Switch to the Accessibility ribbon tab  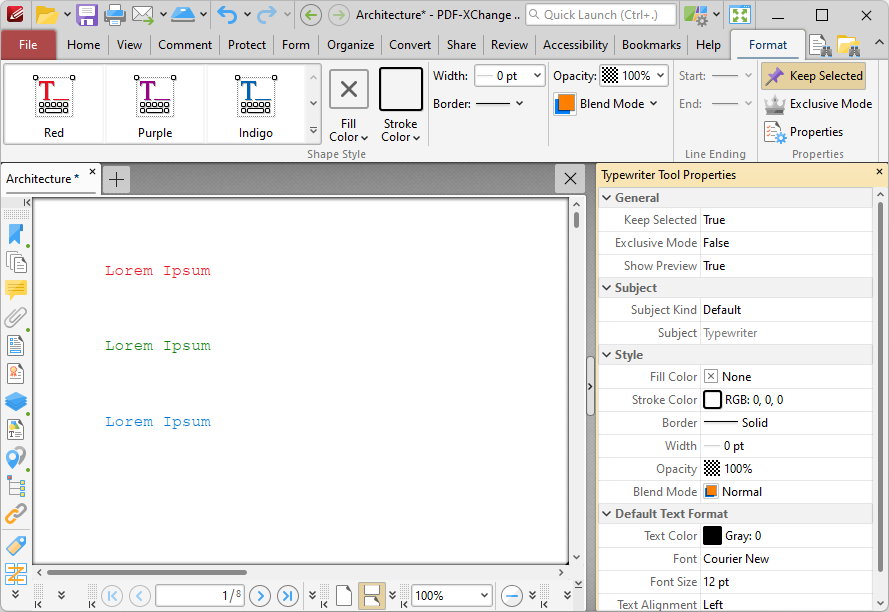click(x=575, y=45)
